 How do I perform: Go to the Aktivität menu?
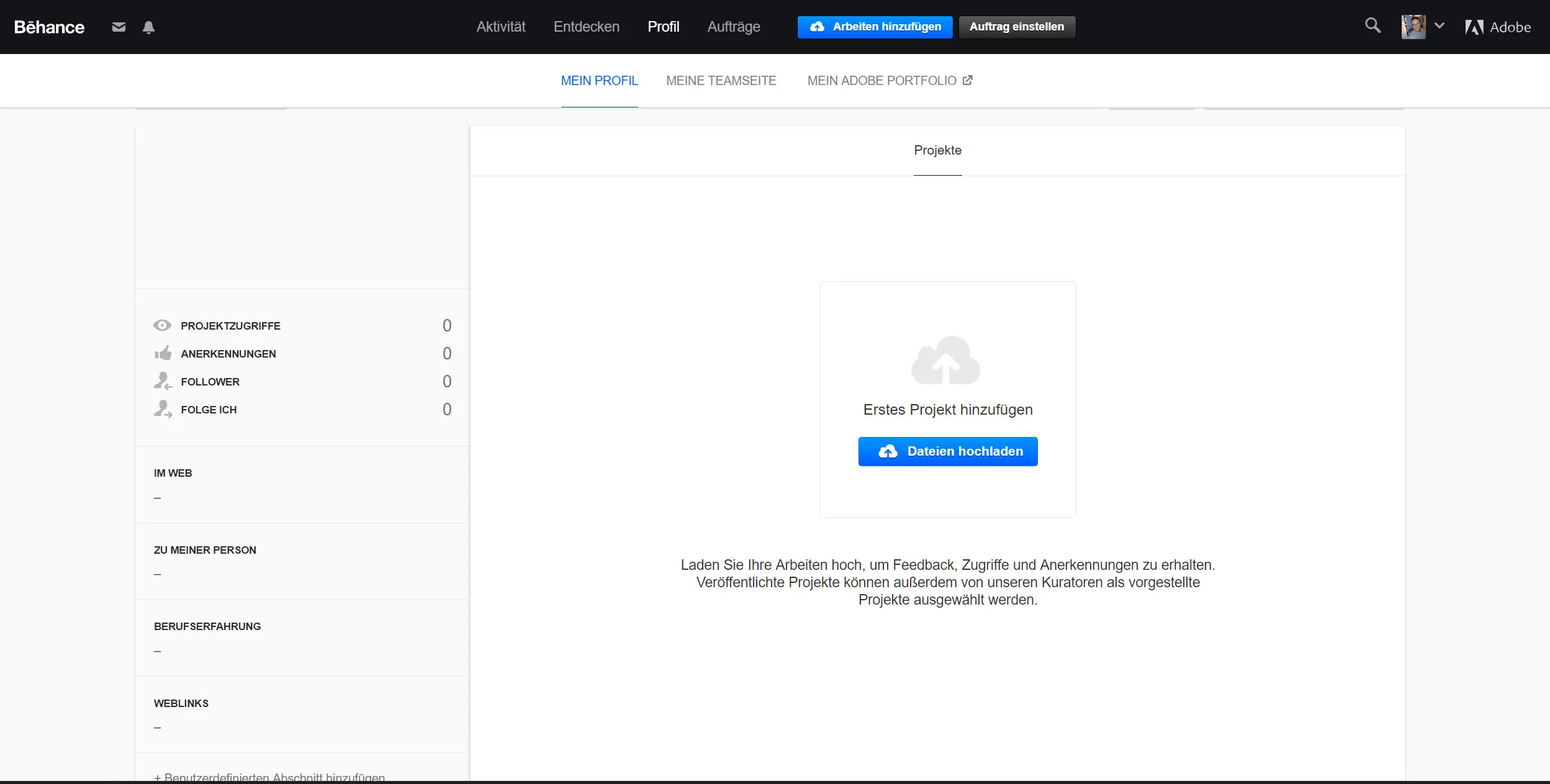[500, 27]
